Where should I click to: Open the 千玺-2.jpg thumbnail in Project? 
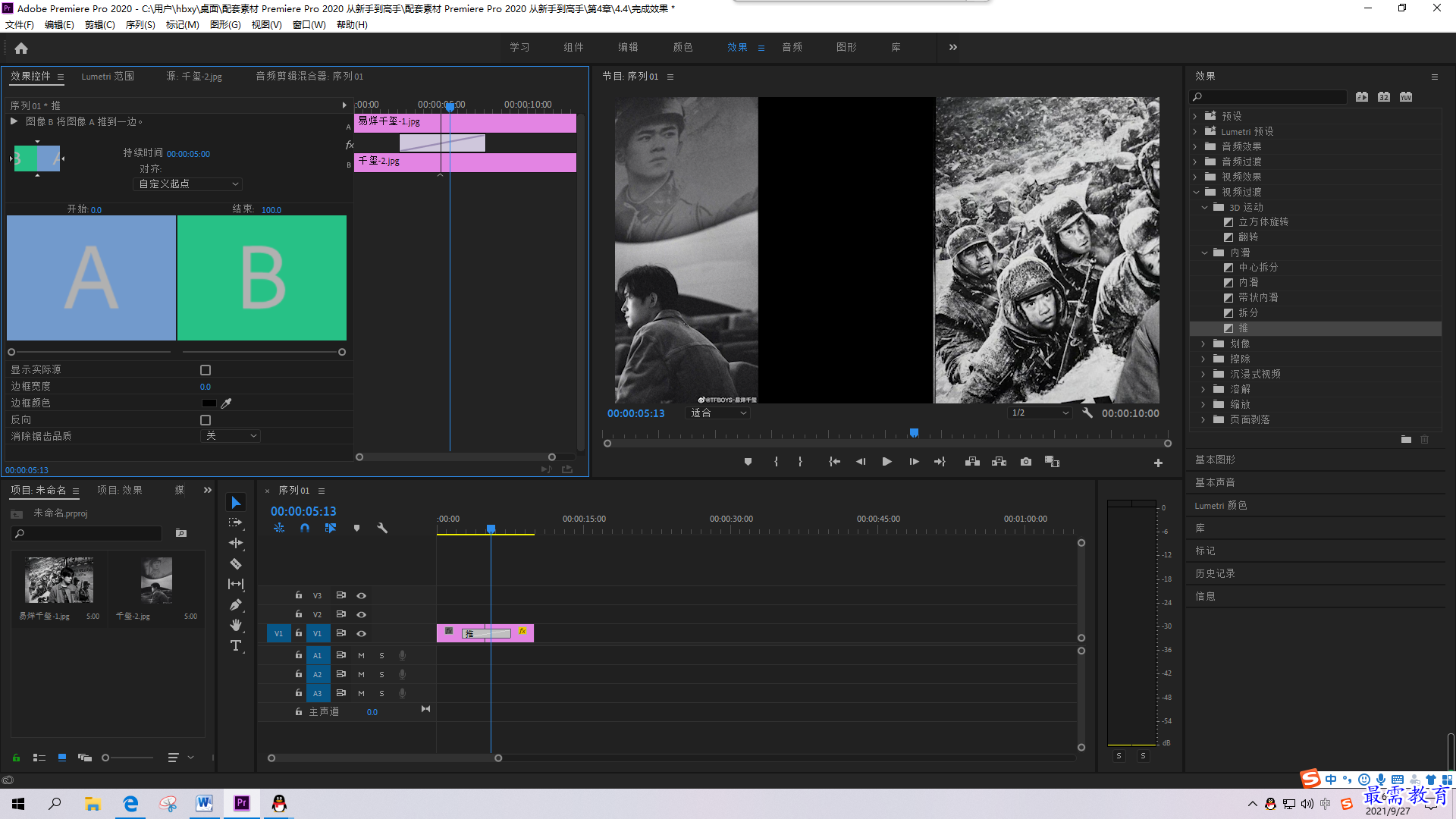156,581
